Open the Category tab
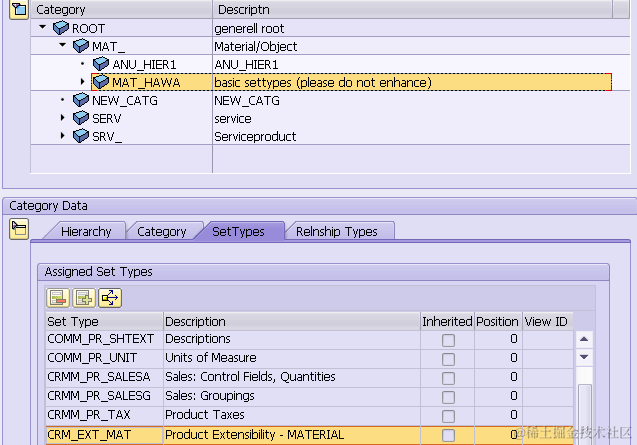Viewport: 637px width, 445px height. click(x=162, y=231)
